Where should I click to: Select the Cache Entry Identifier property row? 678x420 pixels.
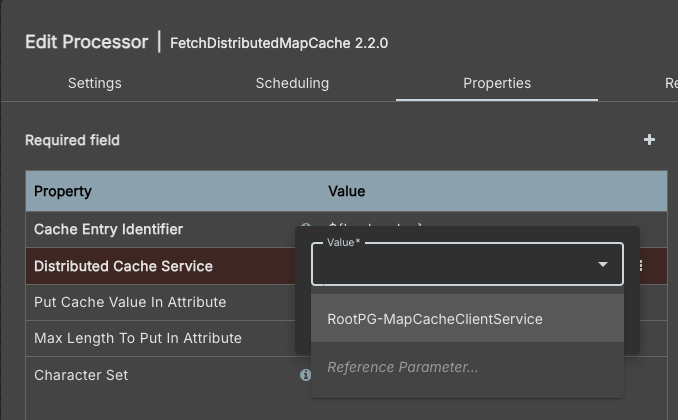pos(108,229)
